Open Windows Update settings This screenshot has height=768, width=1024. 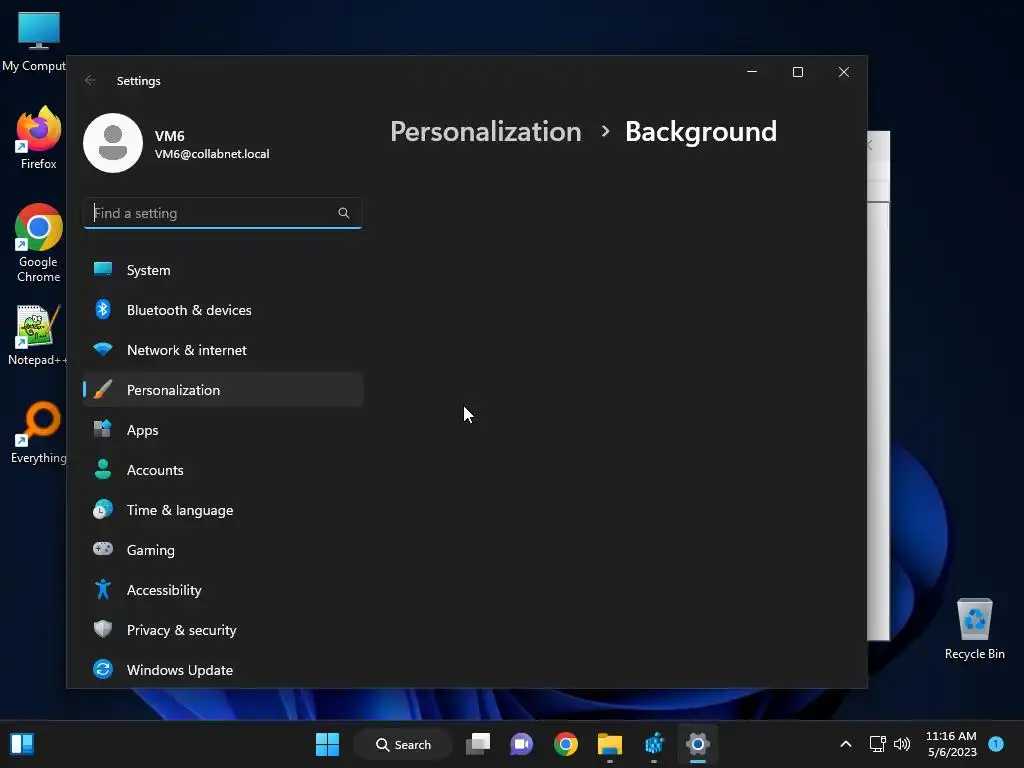223,670
